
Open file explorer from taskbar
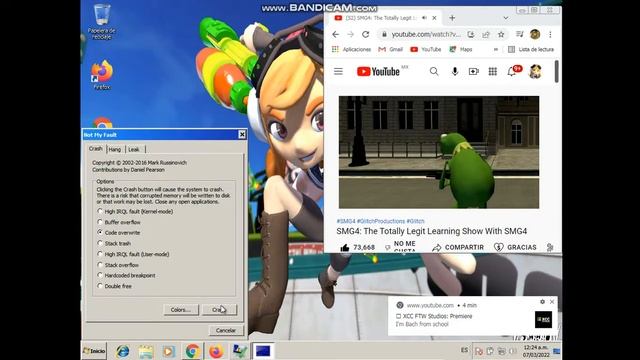coord(146,351)
